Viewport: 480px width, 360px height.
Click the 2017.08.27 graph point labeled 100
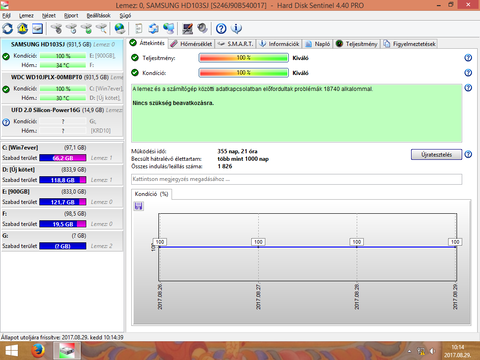[x=258, y=242]
